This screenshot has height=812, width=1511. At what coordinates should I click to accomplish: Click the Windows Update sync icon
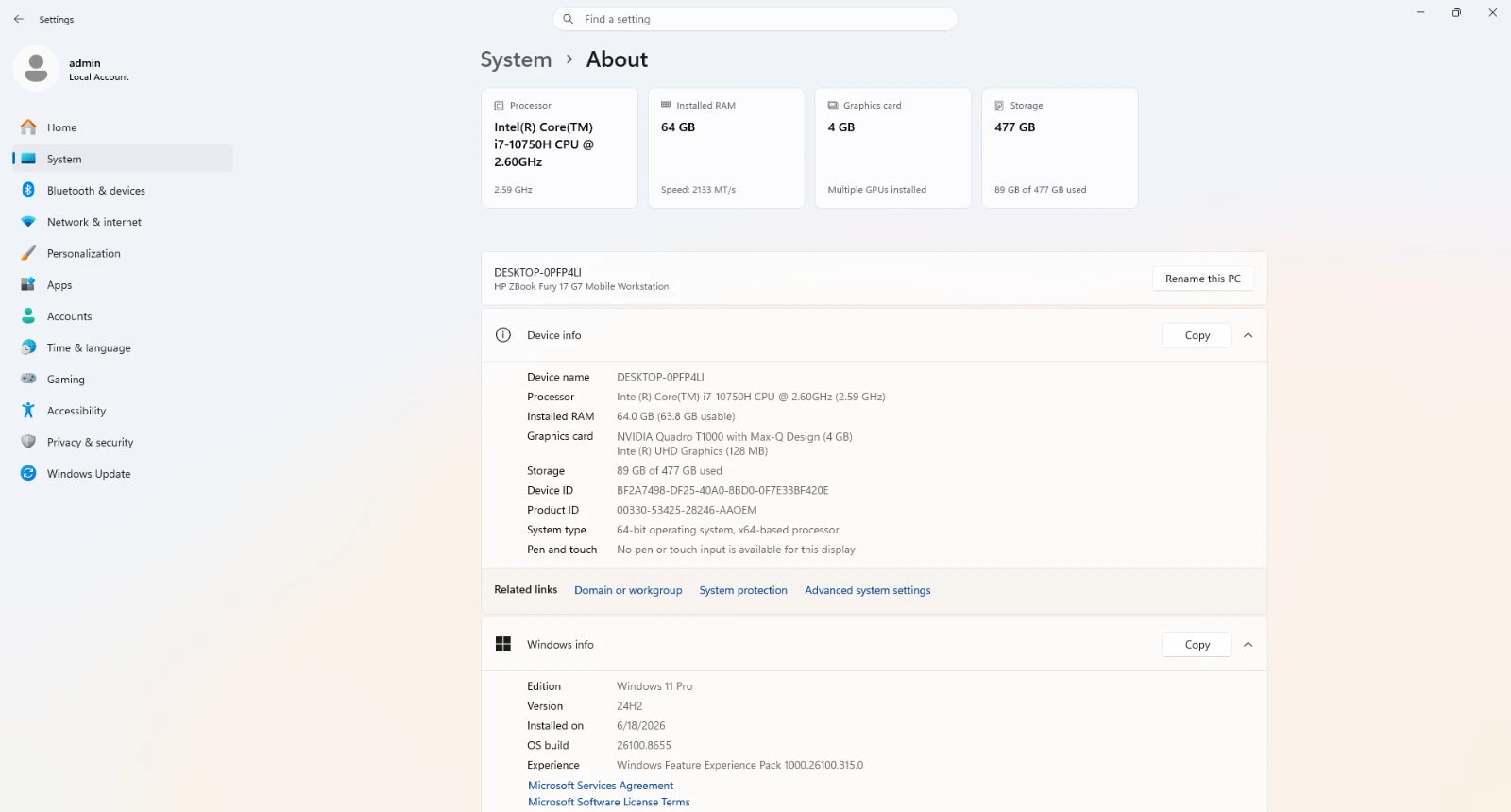pos(28,473)
